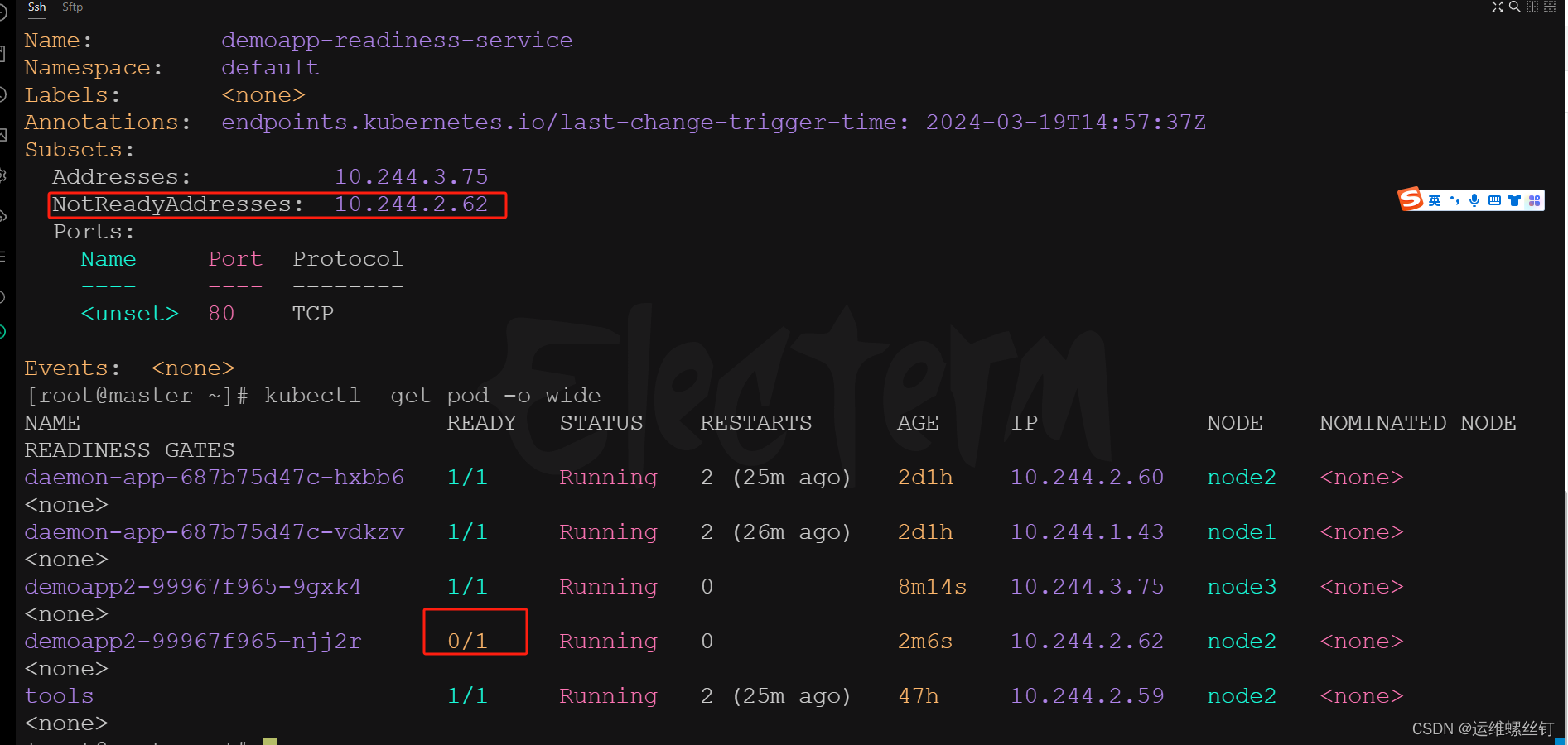1568x745 pixels.
Task: Click pod daemon-app-687b75d47c-hxbb6
Action: click(215, 478)
